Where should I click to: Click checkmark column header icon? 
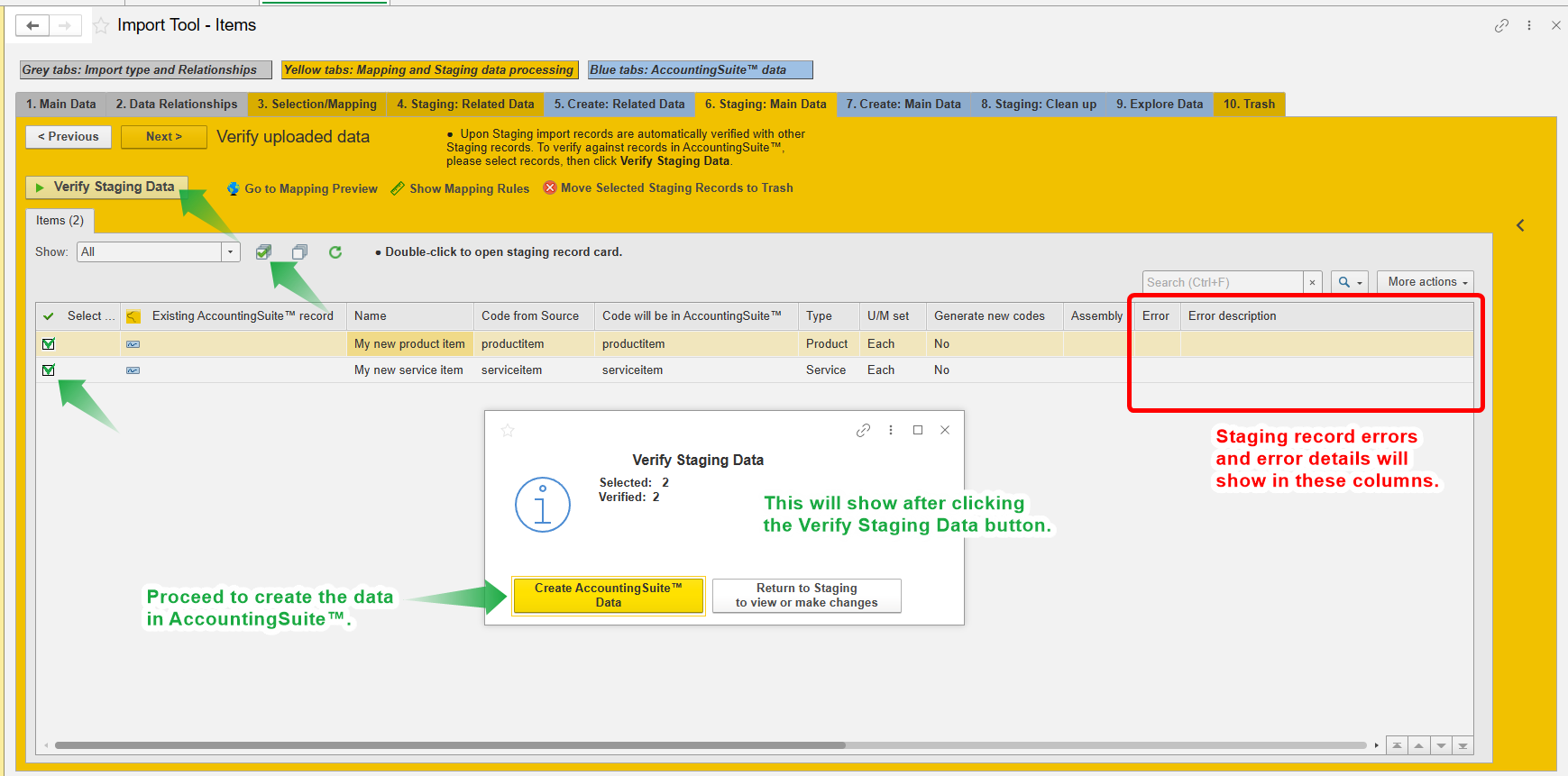coord(49,316)
